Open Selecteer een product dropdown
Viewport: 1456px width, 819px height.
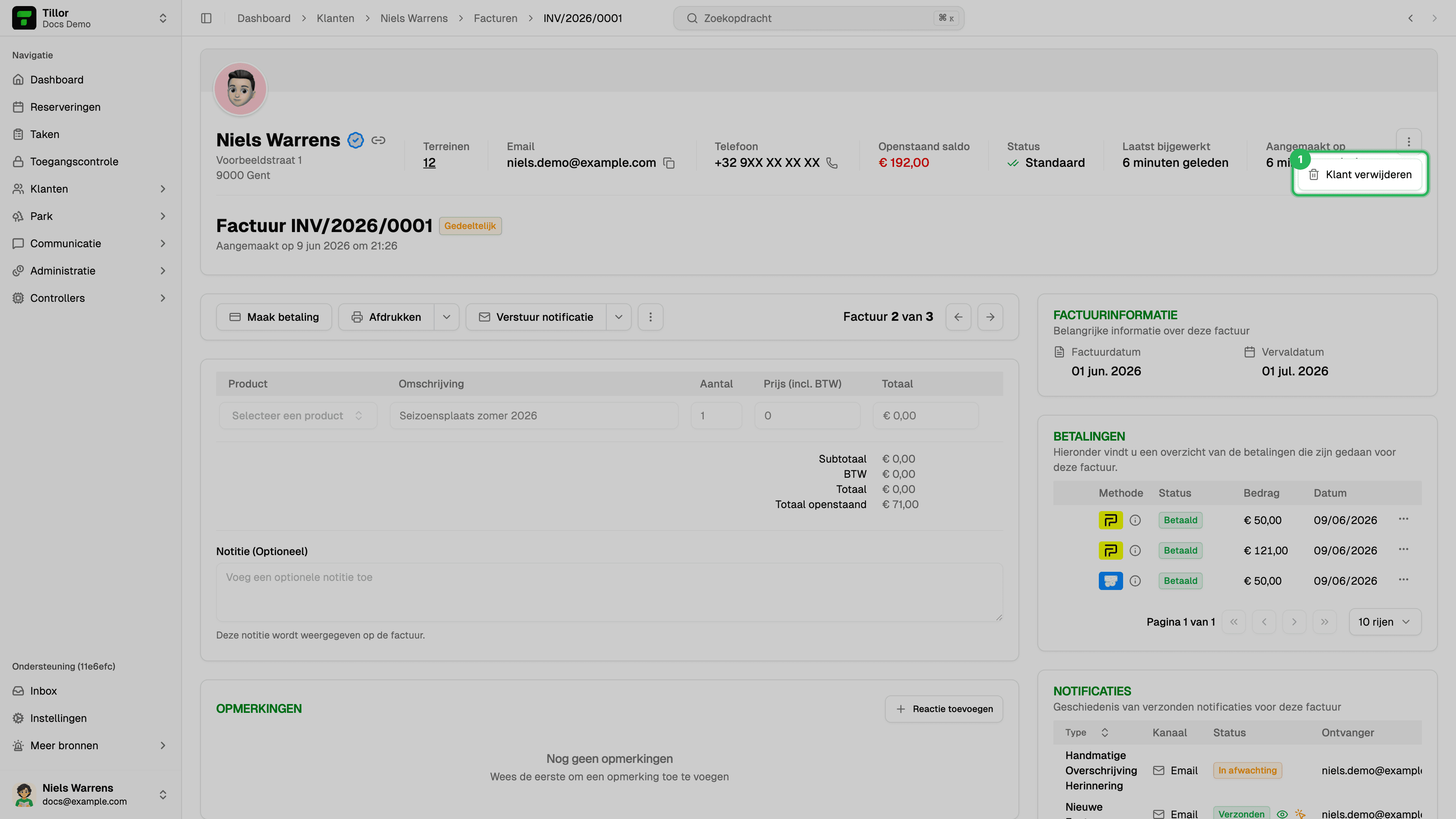(298, 416)
